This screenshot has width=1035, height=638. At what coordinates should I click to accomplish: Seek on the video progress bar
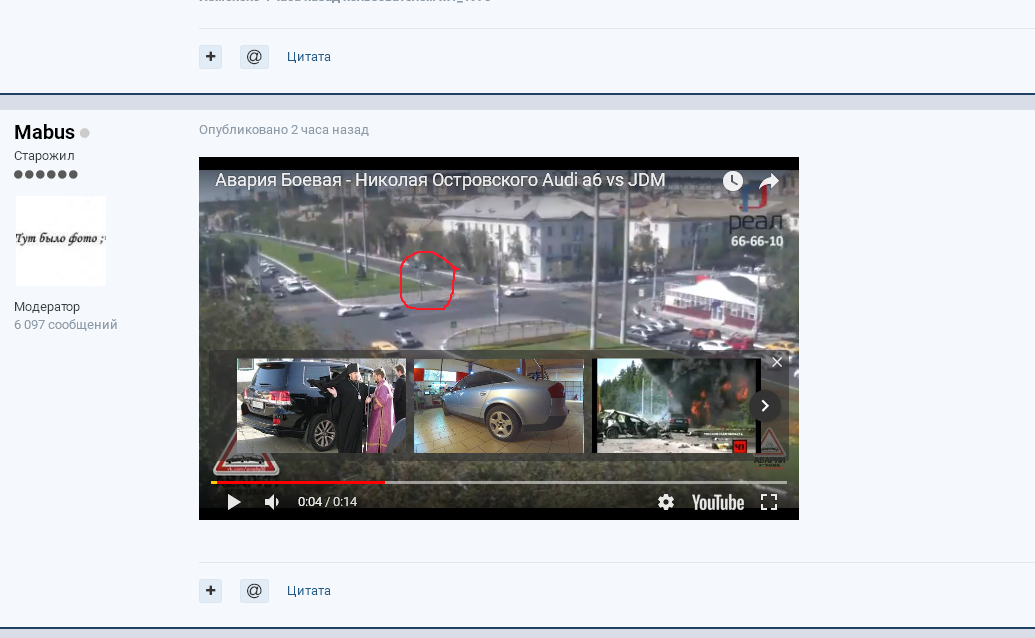(x=499, y=482)
